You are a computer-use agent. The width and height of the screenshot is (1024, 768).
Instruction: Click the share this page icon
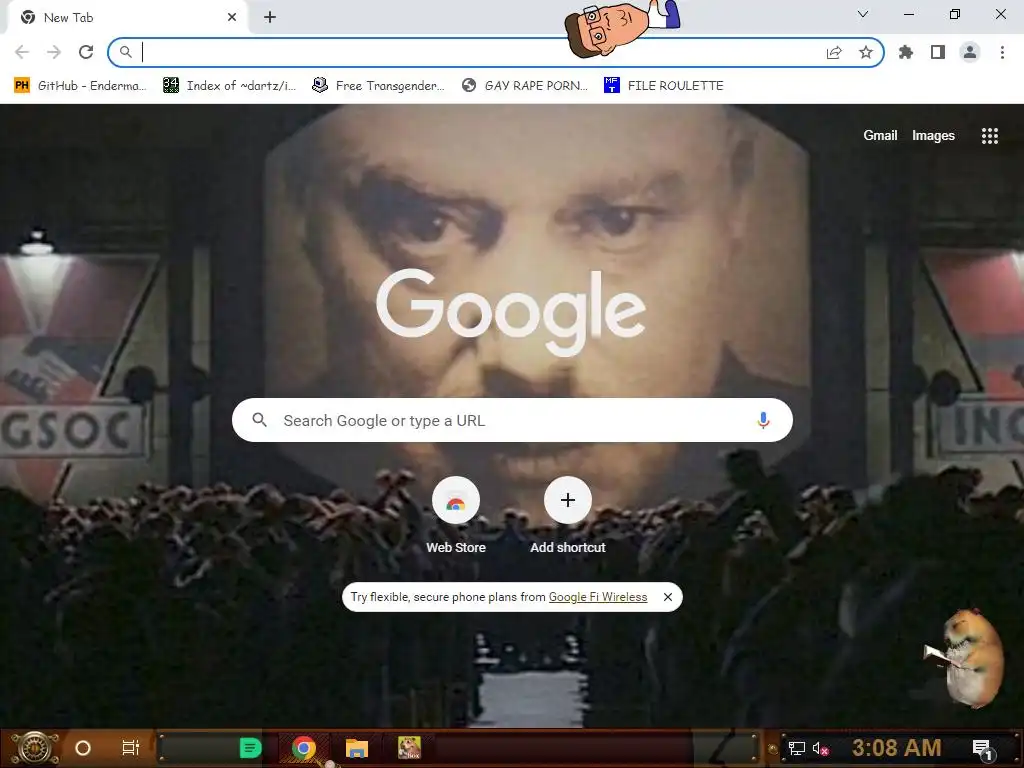(834, 52)
